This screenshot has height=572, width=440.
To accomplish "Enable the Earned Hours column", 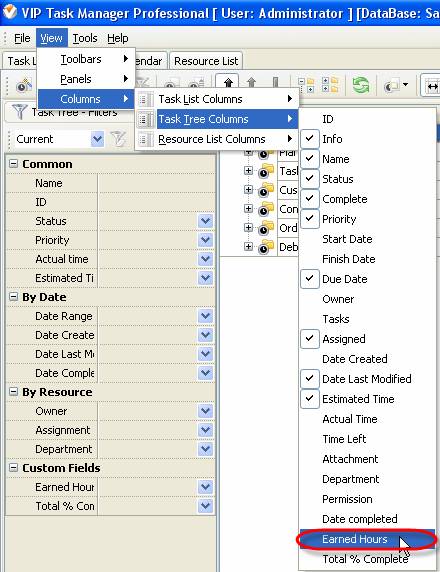I will coord(367,539).
